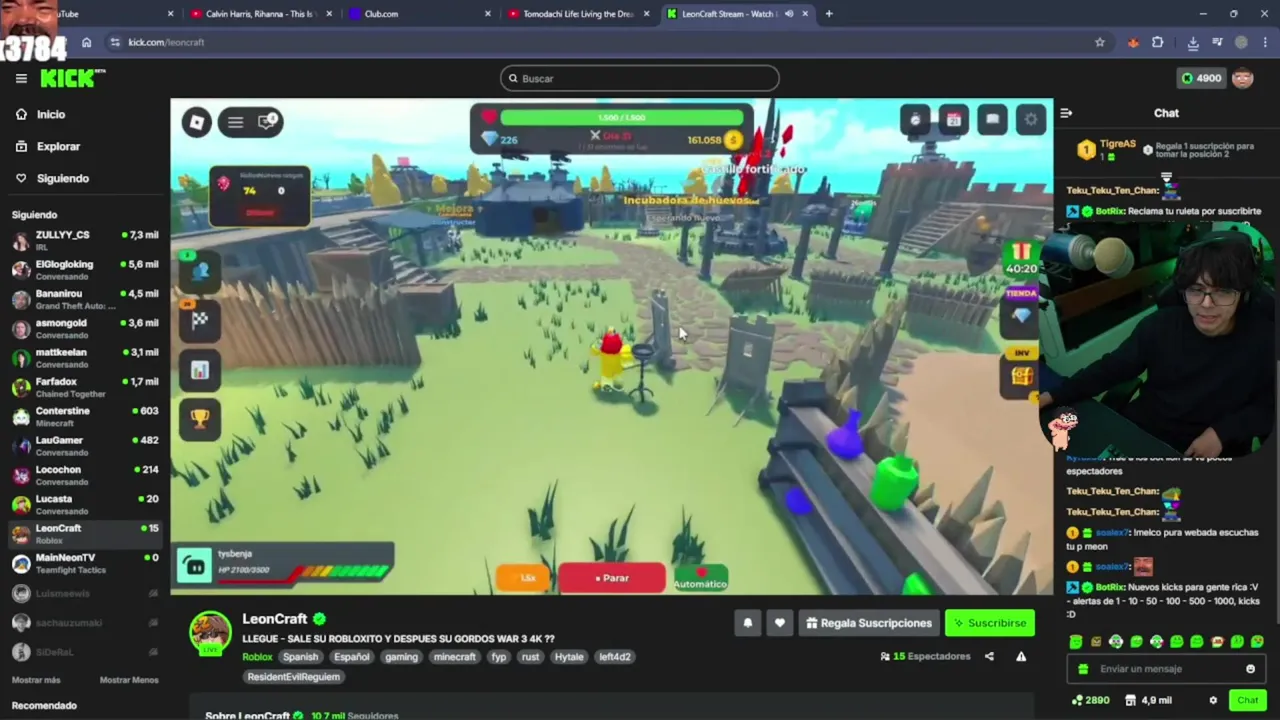Viewport: 1280px width, 720px height.
Task: Open a new browser tab
Action: pyautogui.click(x=829, y=14)
